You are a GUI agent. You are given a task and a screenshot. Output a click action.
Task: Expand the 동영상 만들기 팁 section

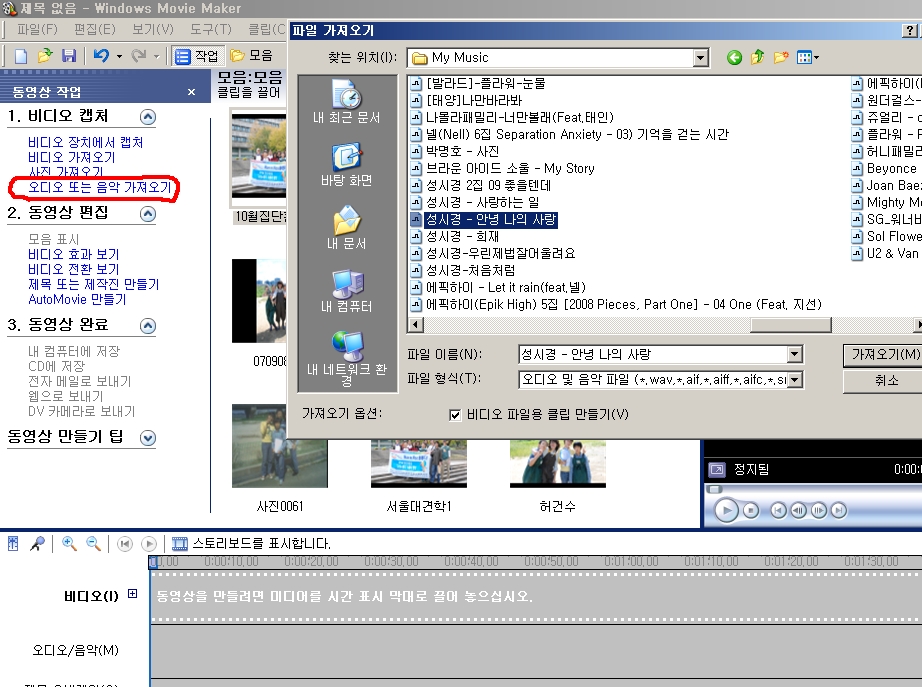(148, 438)
